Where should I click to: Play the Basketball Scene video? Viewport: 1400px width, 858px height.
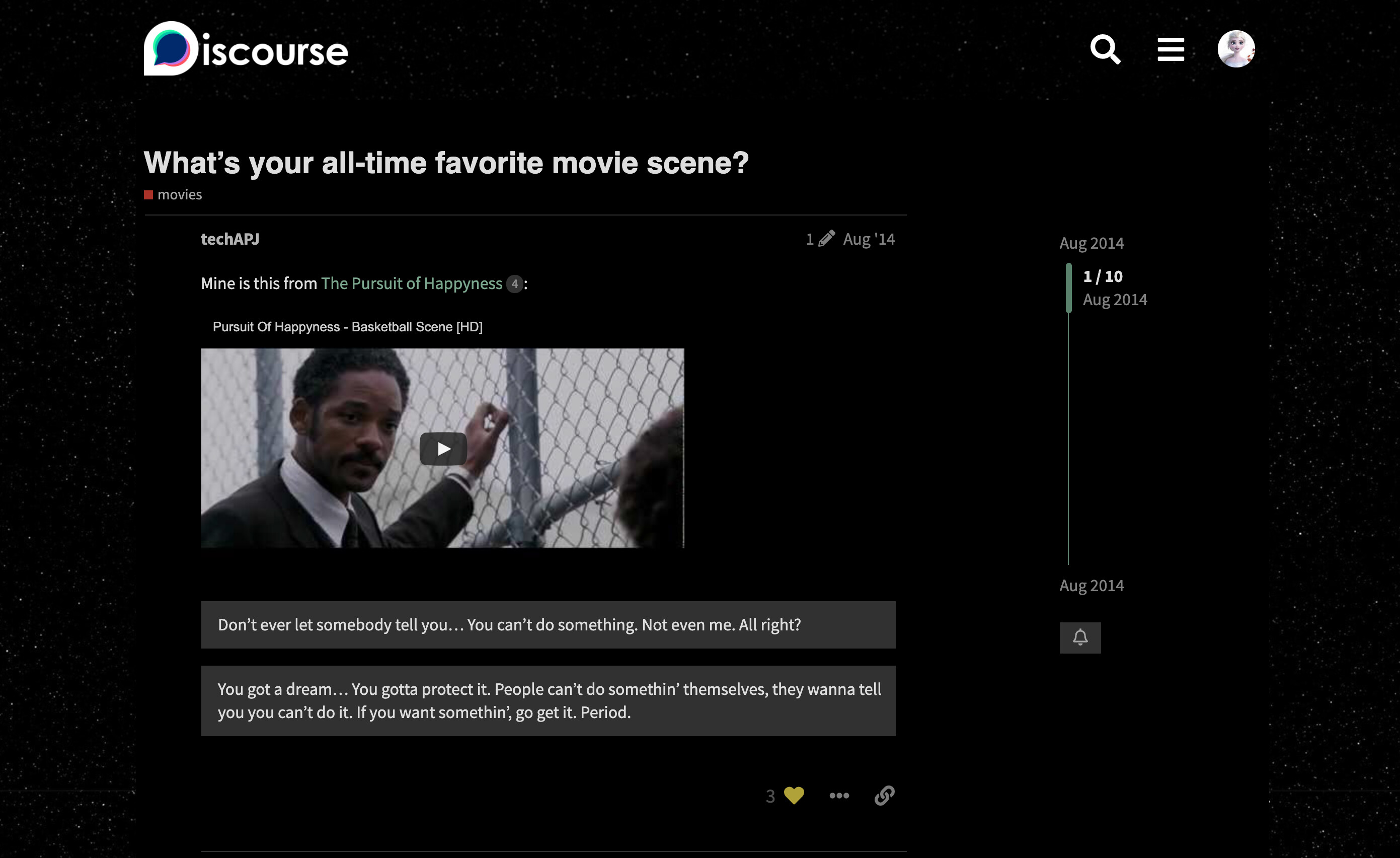[443, 449]
